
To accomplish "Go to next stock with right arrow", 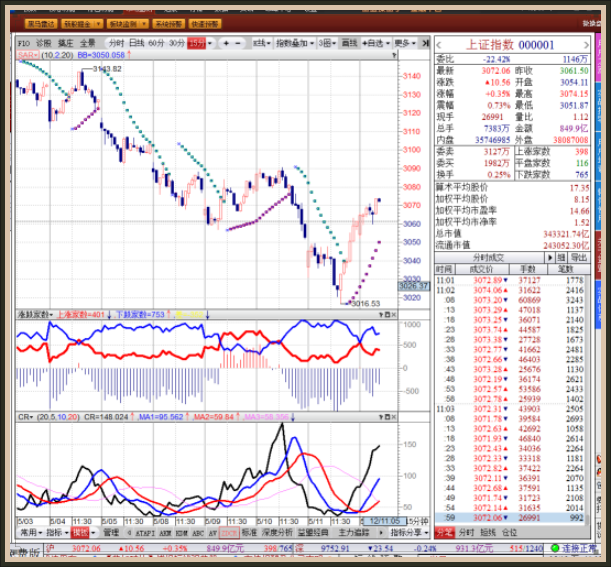I will point(586,45).
